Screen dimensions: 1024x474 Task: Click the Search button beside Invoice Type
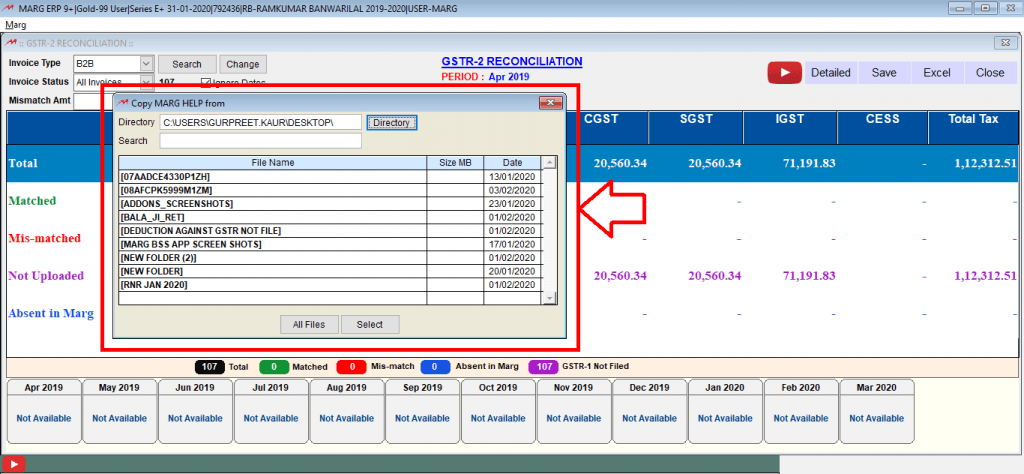click(x=187, y=64)
